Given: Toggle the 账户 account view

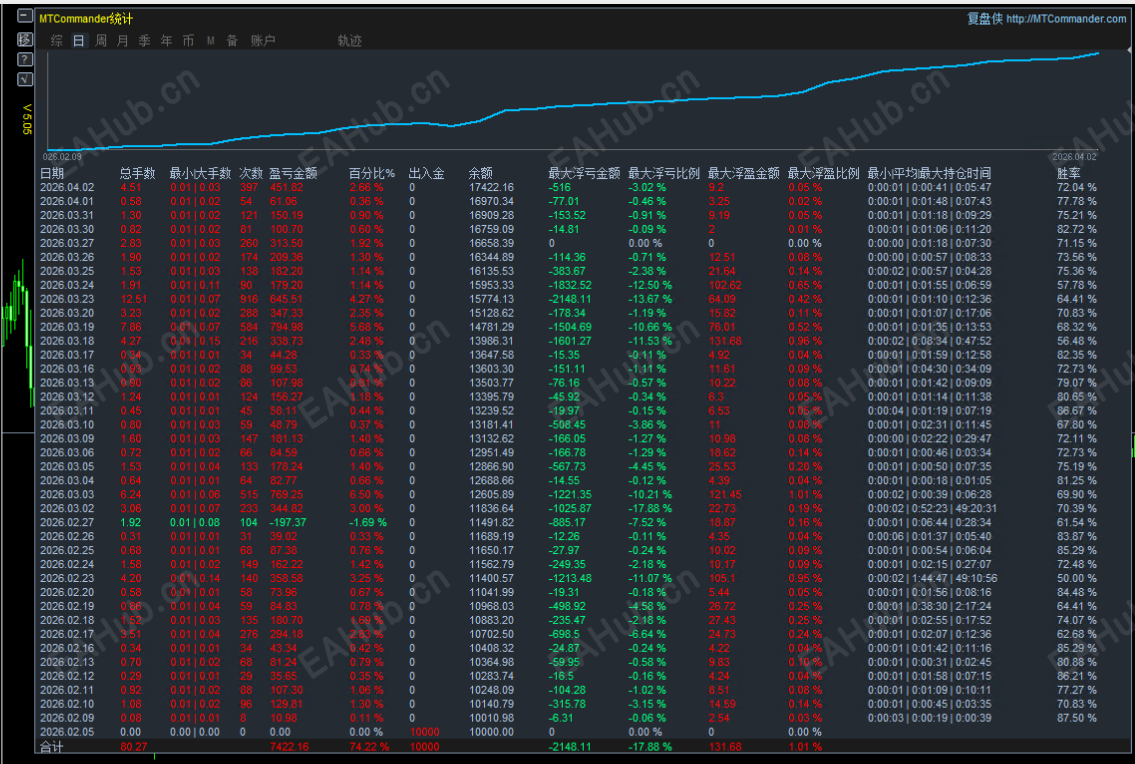Looking at the screenshot, I should pos(261,41).
